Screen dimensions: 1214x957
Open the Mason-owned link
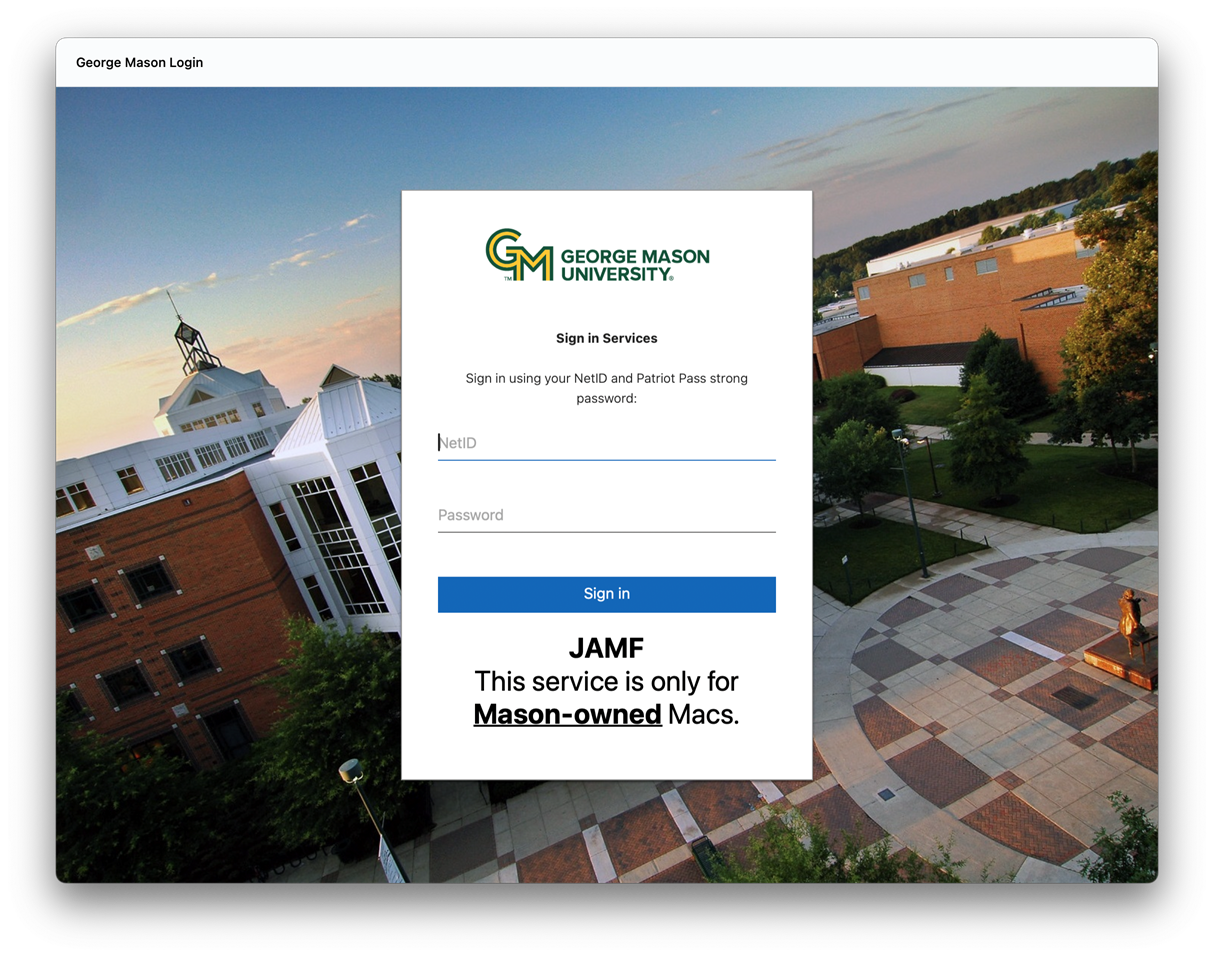[567, 714]
